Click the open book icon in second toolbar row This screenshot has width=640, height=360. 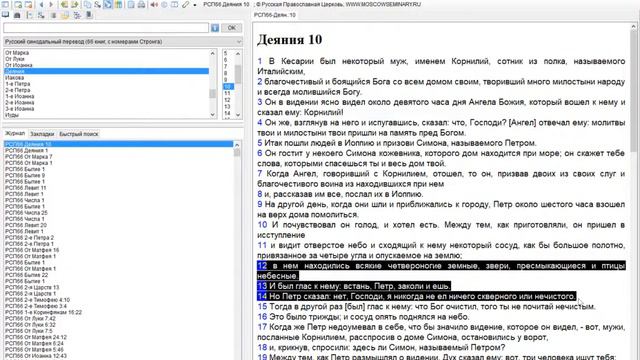(5, 15)
